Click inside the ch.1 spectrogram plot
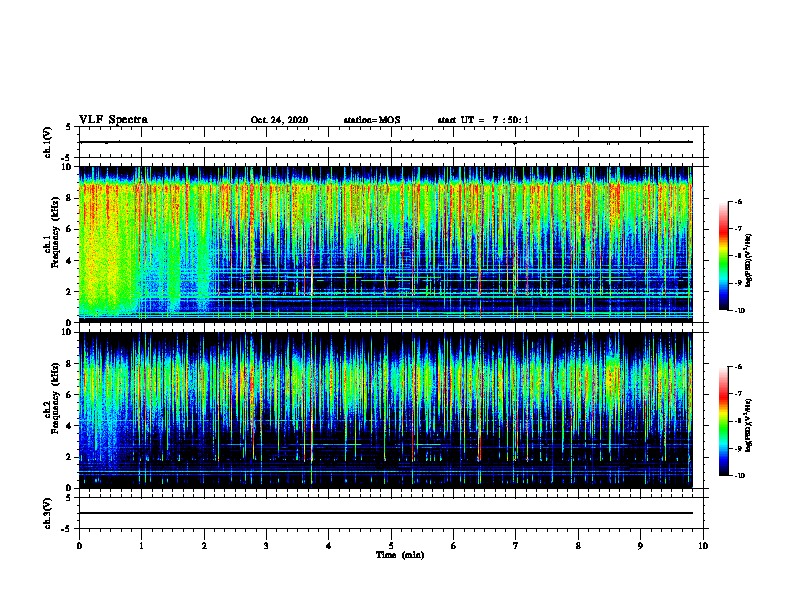The width and height of the screenshot is (792, 612). [386, 244]
